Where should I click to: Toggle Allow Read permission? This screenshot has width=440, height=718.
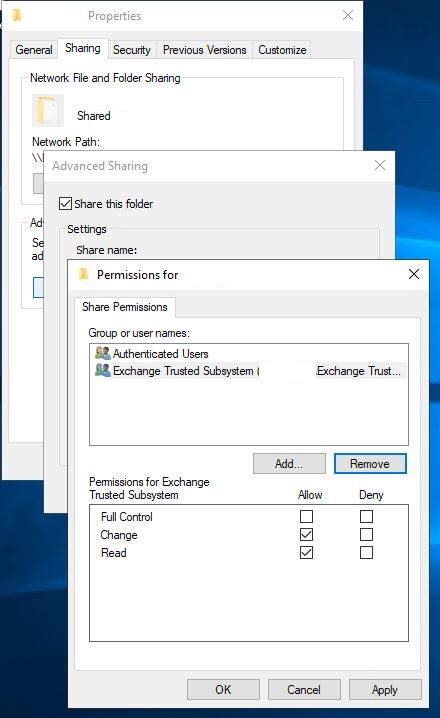pos(306,553)
